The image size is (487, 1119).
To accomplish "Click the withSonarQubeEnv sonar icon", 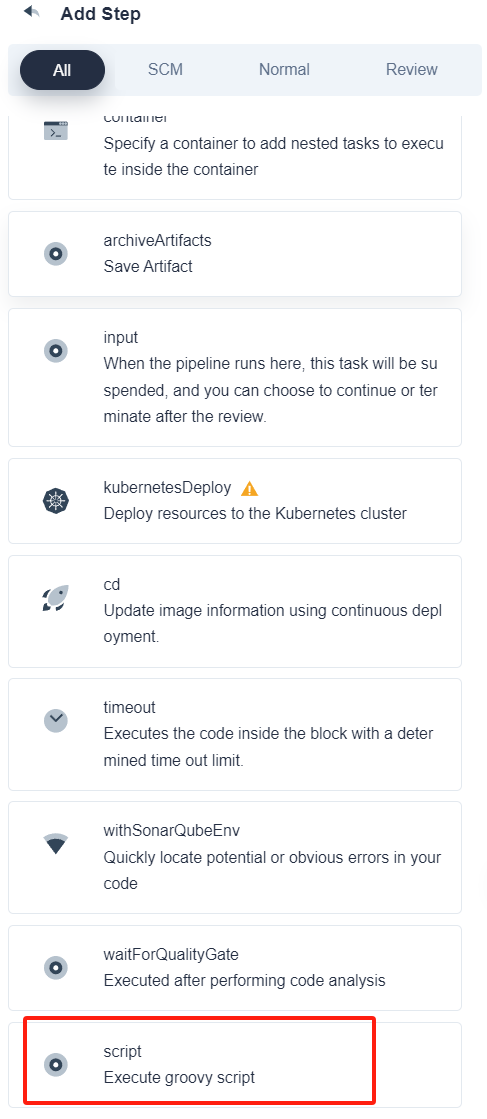I will (x=56, y=844).
